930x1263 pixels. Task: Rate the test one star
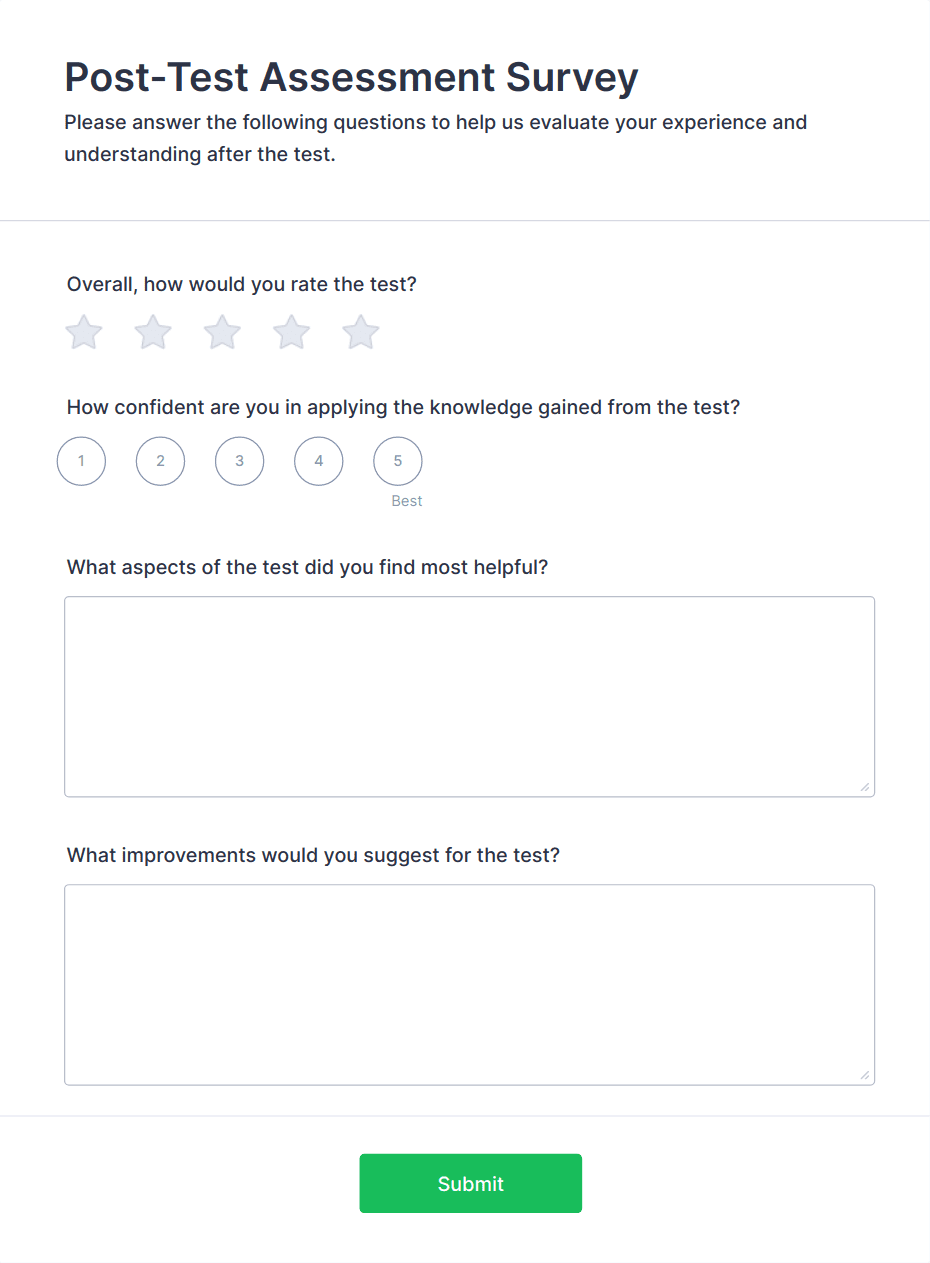(x=84, y=333)
